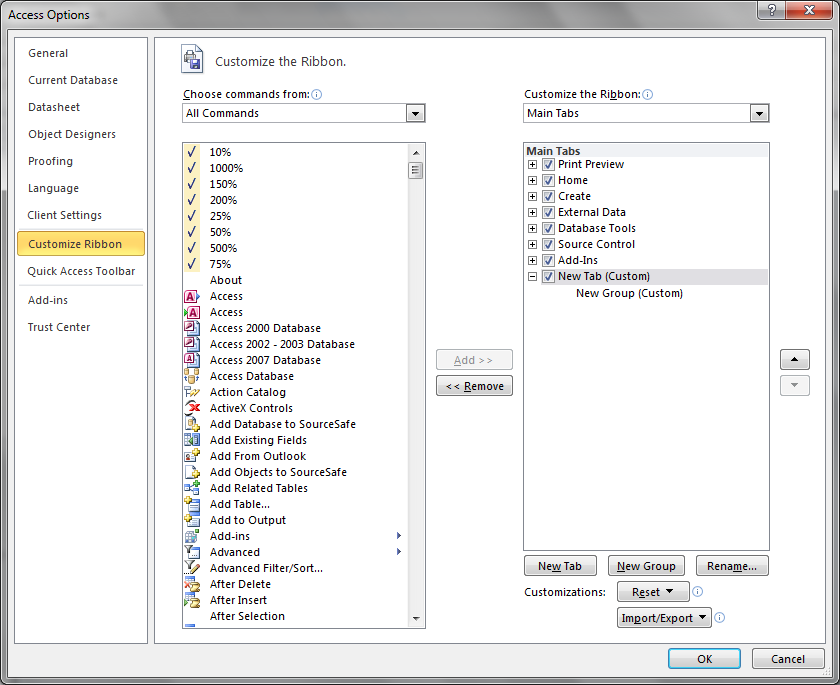The image size is (840, 685).
Task: Select New Group (Custom) in the tree
Action: click(x=629, y=293)
